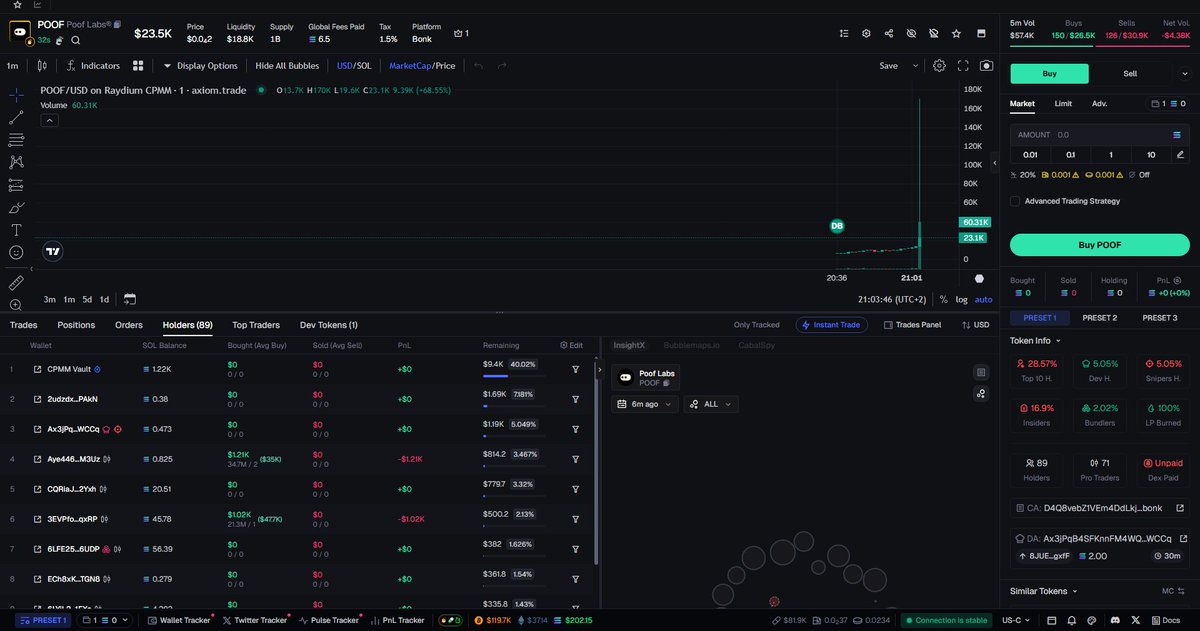Switch to the Sell button
Image resolution: width=1200 pixels, height=631 pixels.
pyautogui.click(x=1130, y=73)
